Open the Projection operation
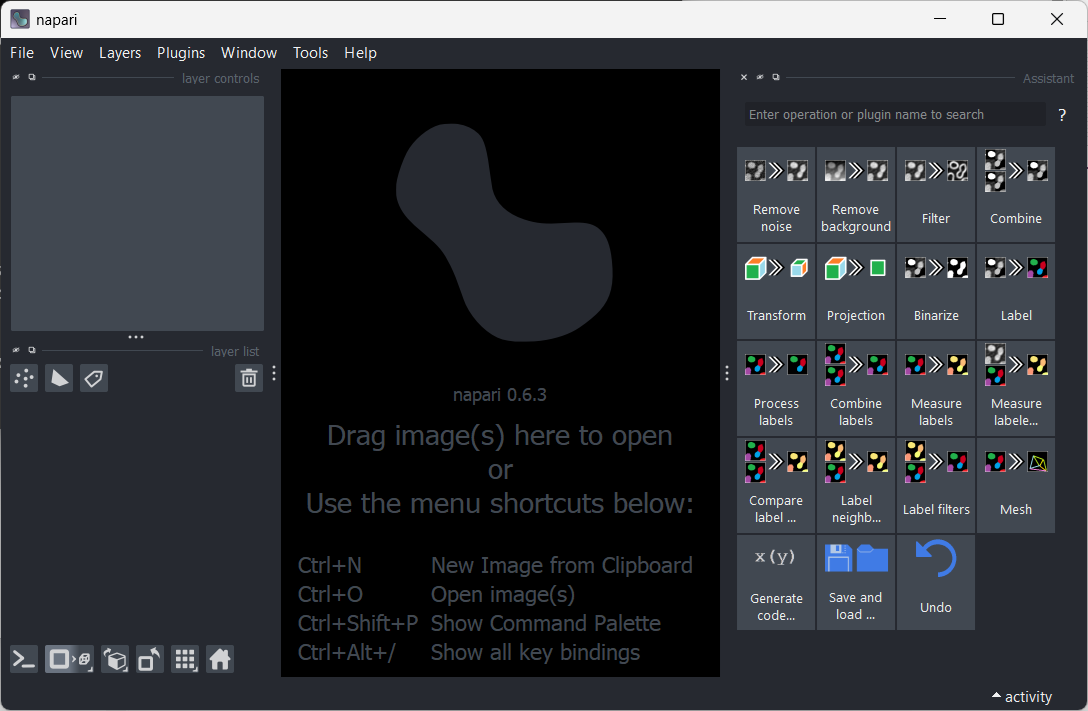1088x711 pixels. point(856,291)
